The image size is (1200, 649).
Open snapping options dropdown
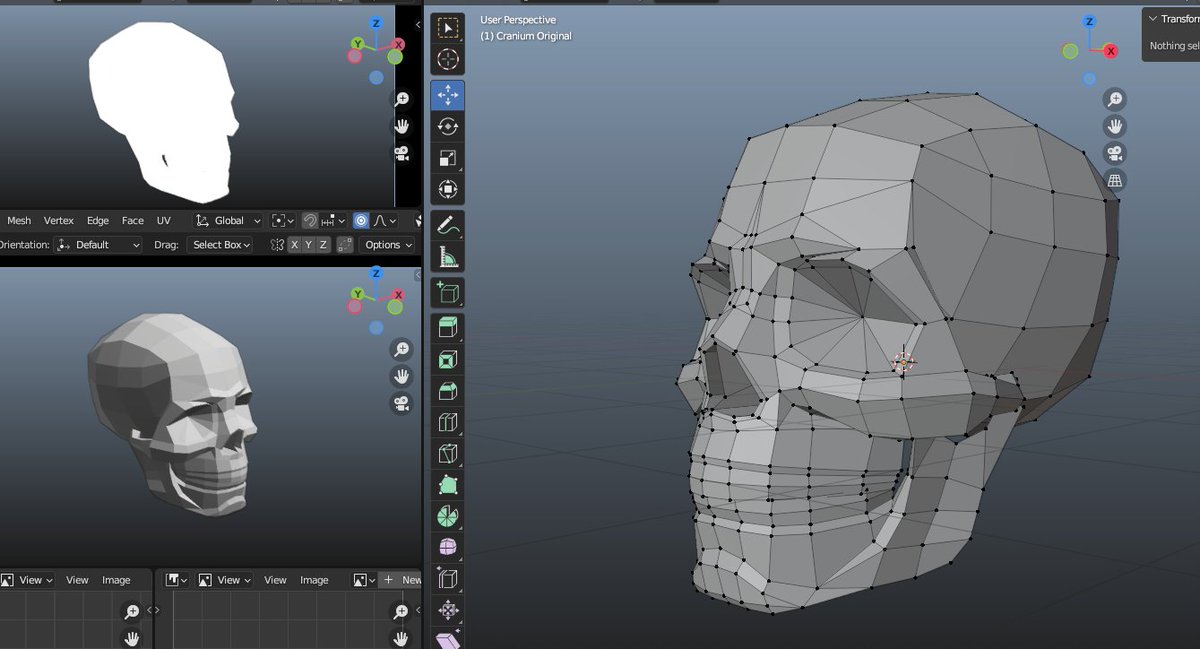331,221
